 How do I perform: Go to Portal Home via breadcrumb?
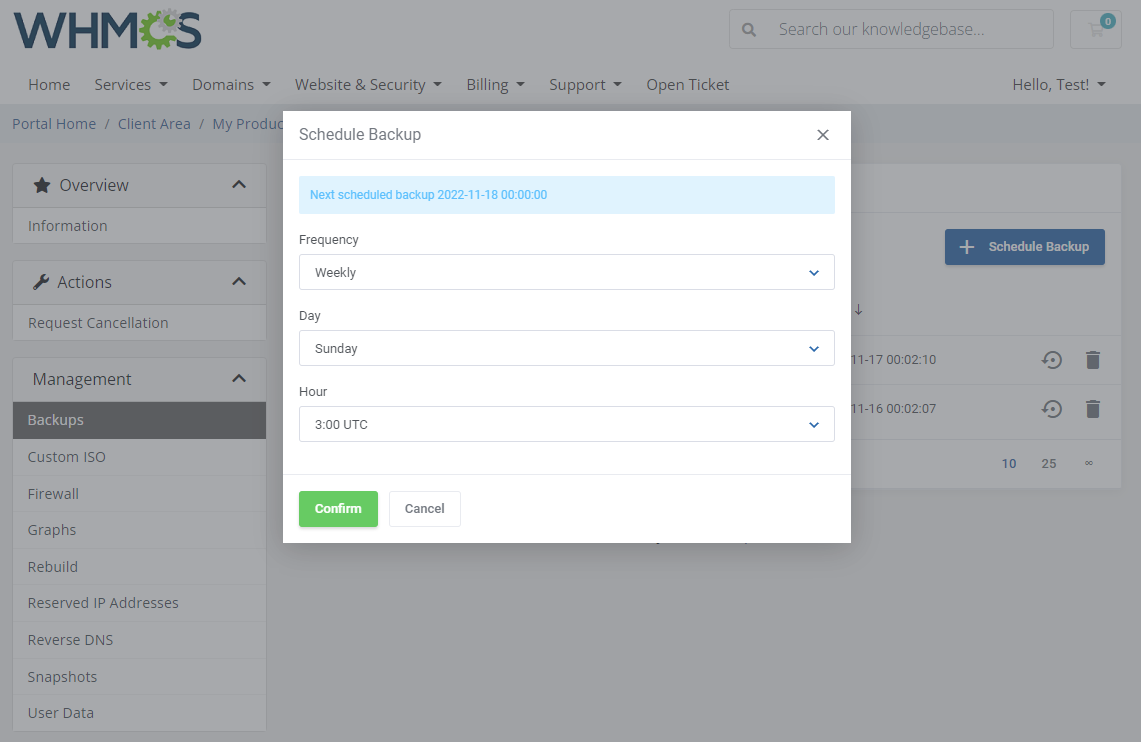click(x=54, y=123)
